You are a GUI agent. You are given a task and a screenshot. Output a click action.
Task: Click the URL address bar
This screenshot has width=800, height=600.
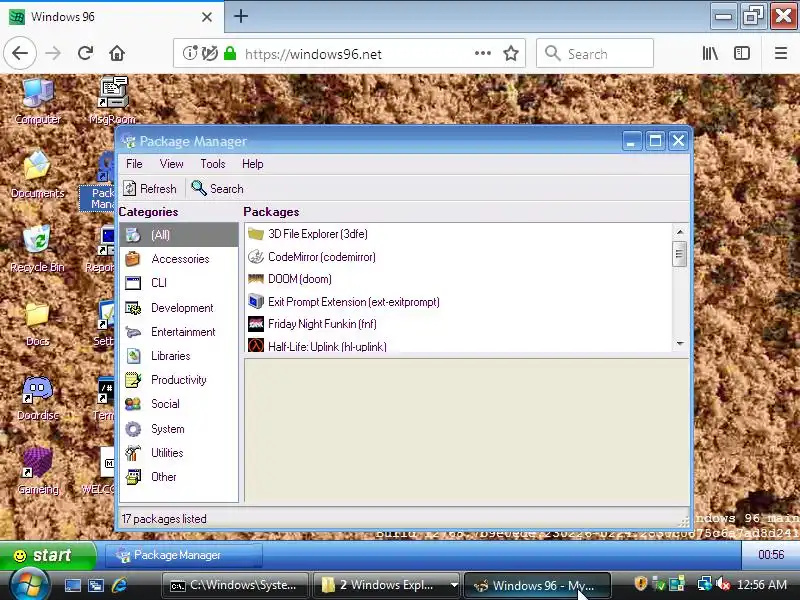(349, 53)
